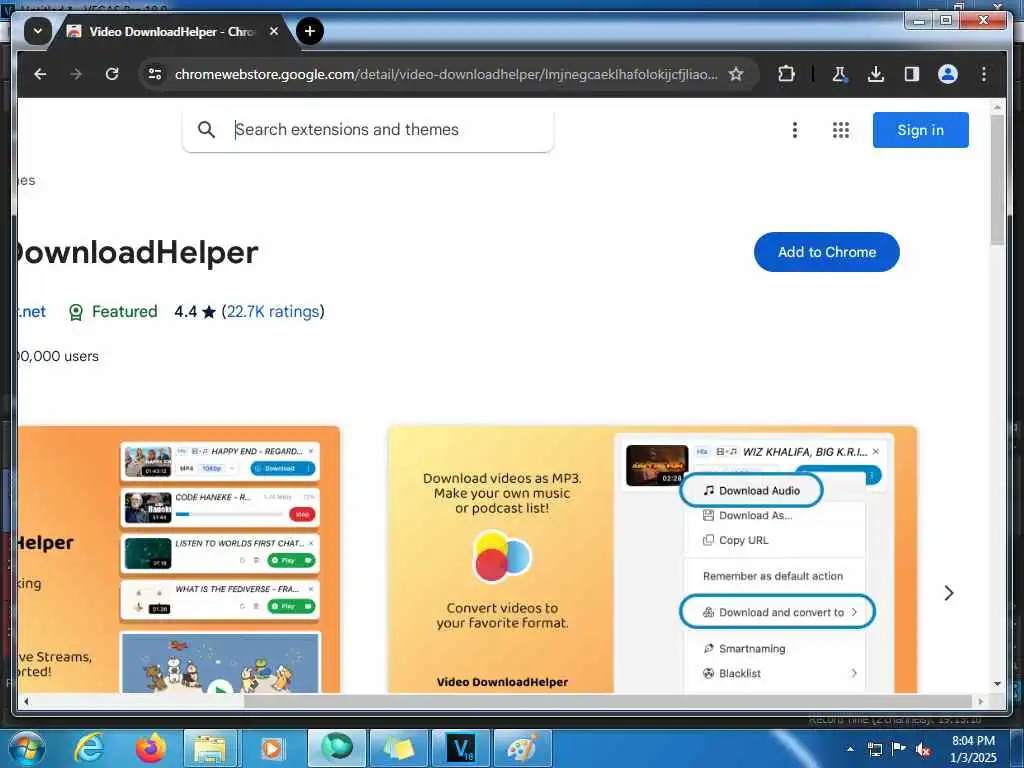Open the network tray icon

pyautogui.click(x=874, y=749)
